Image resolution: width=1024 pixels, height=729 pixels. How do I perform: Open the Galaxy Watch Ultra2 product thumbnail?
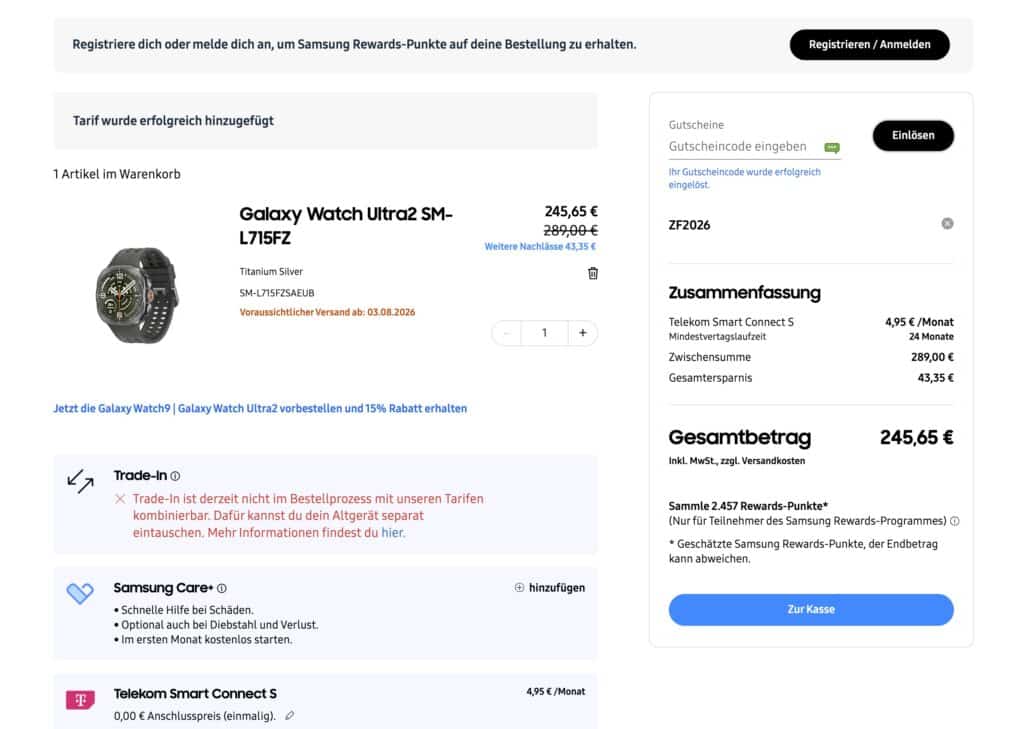137,295
